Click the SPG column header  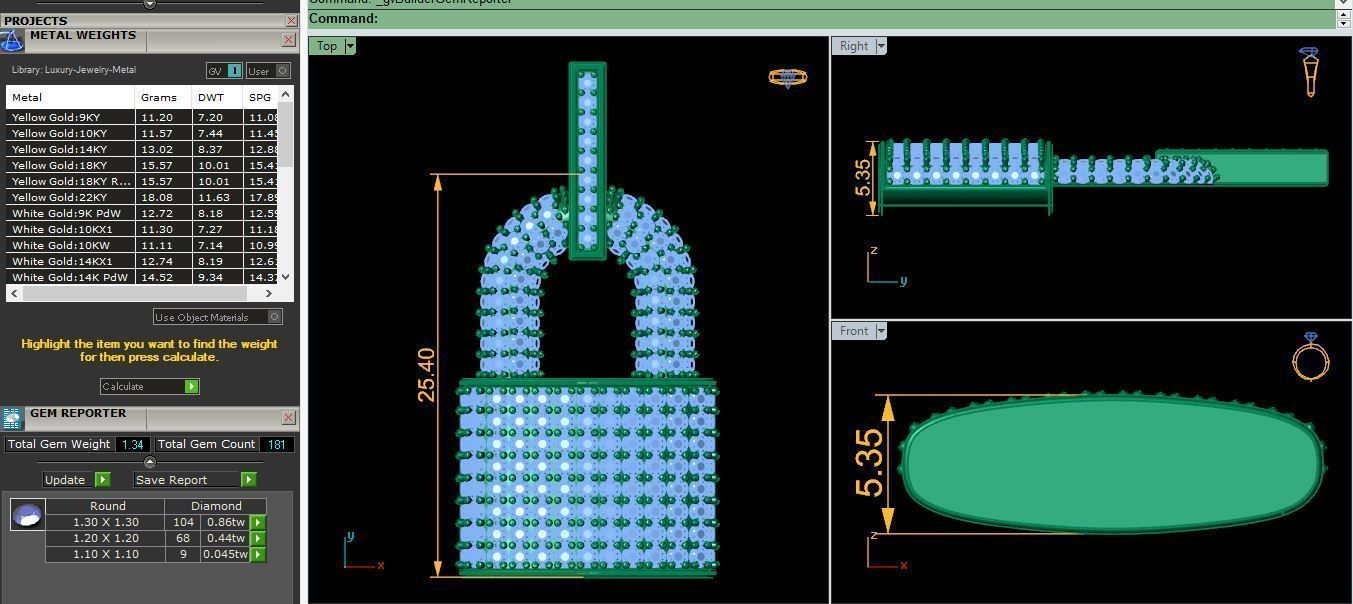click(260, 97)
